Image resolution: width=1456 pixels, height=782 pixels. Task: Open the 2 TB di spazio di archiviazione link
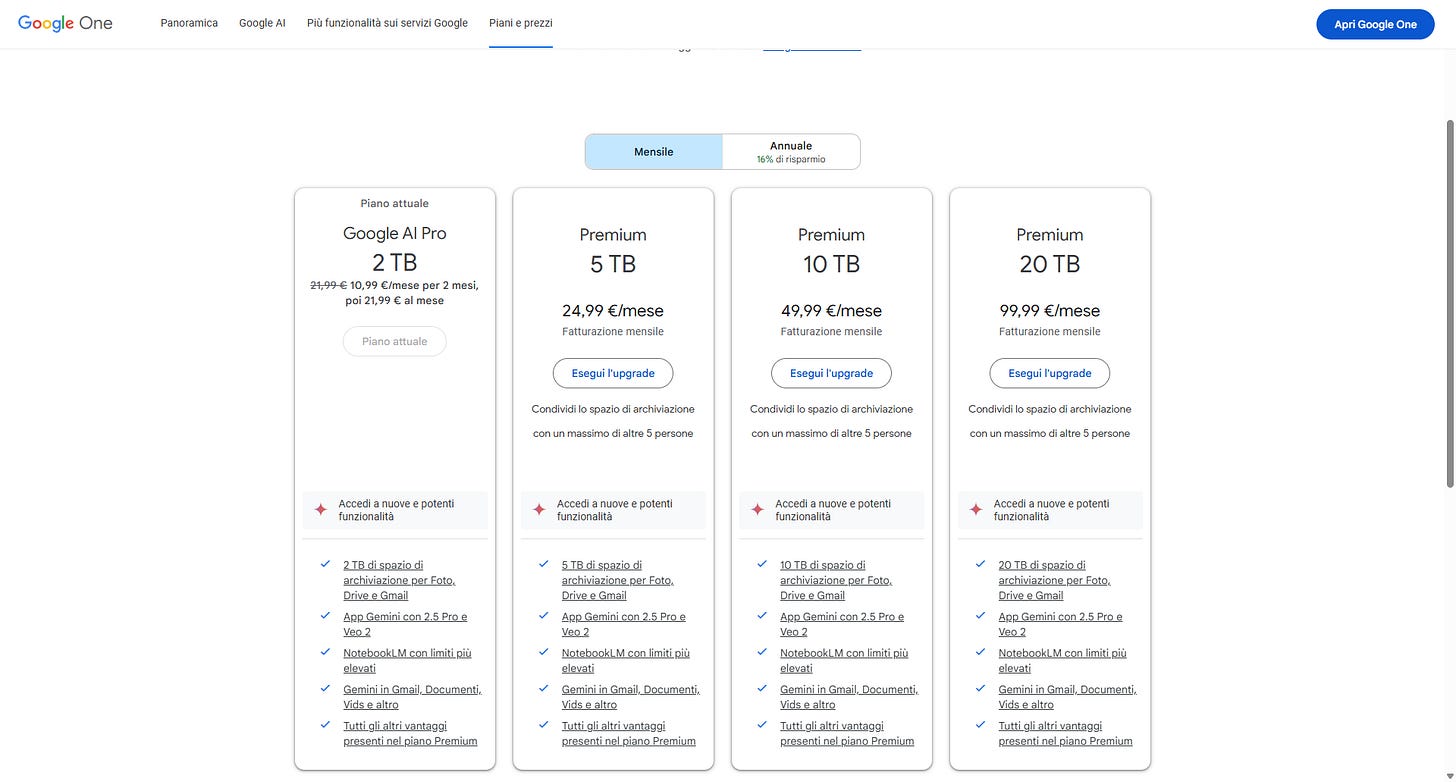(399, 580)
